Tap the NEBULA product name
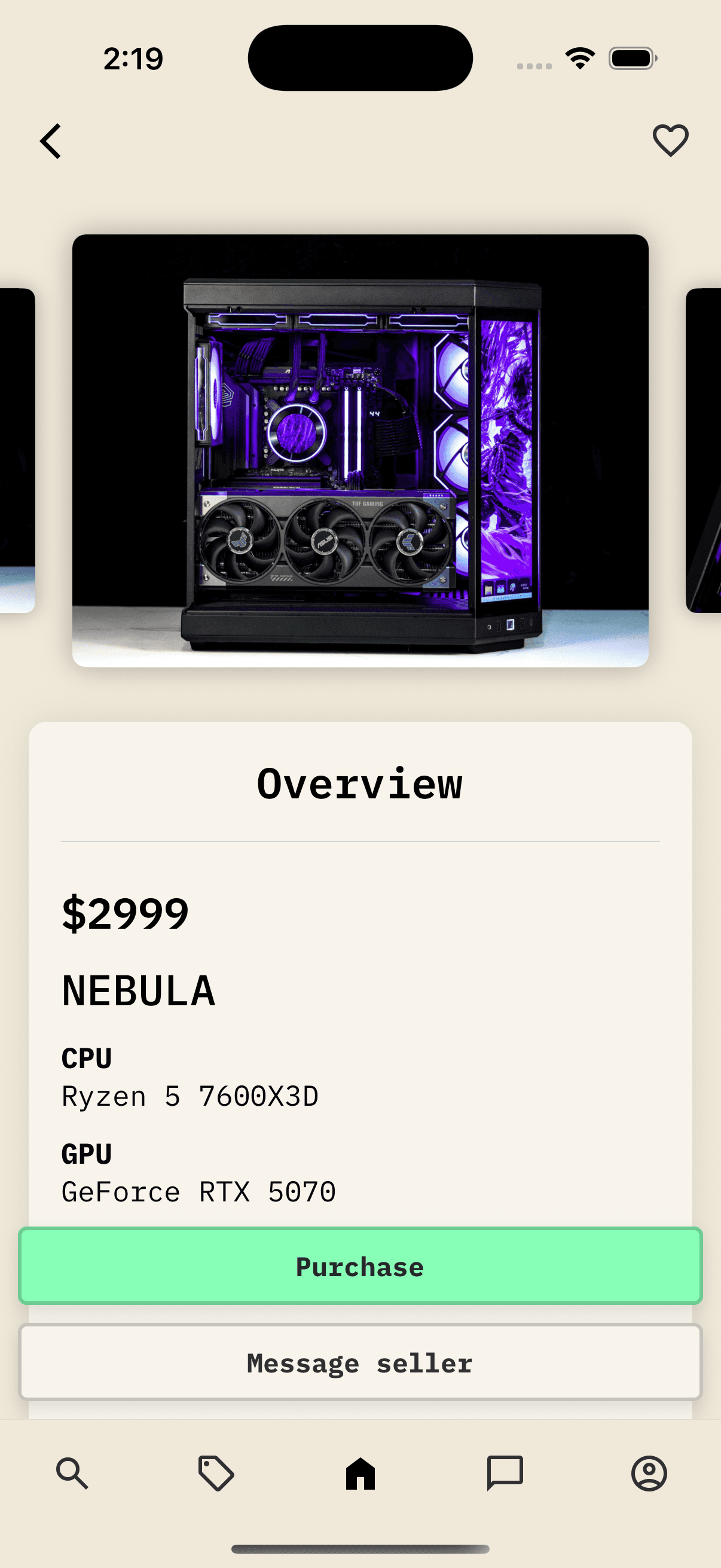Screen dimensions: 721x1568 138,991
